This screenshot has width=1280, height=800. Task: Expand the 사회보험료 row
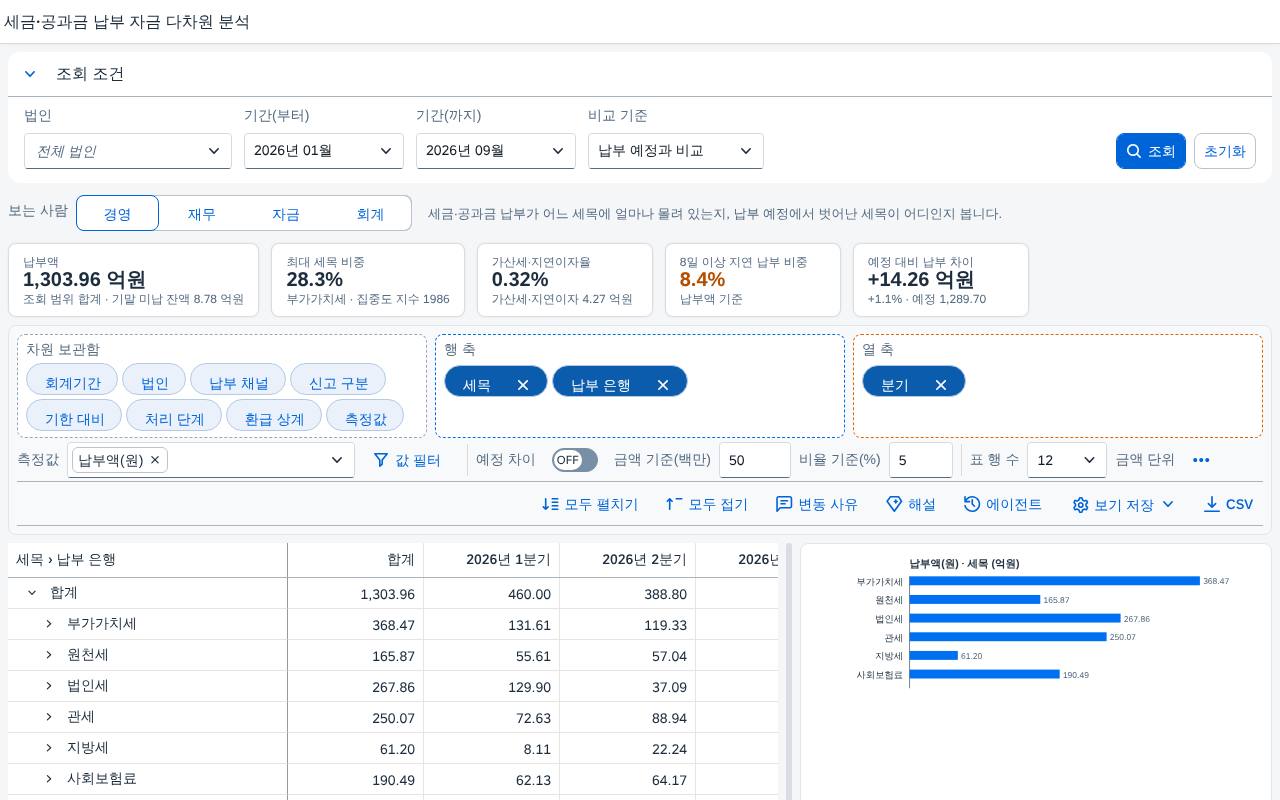[x=49, y=779]
